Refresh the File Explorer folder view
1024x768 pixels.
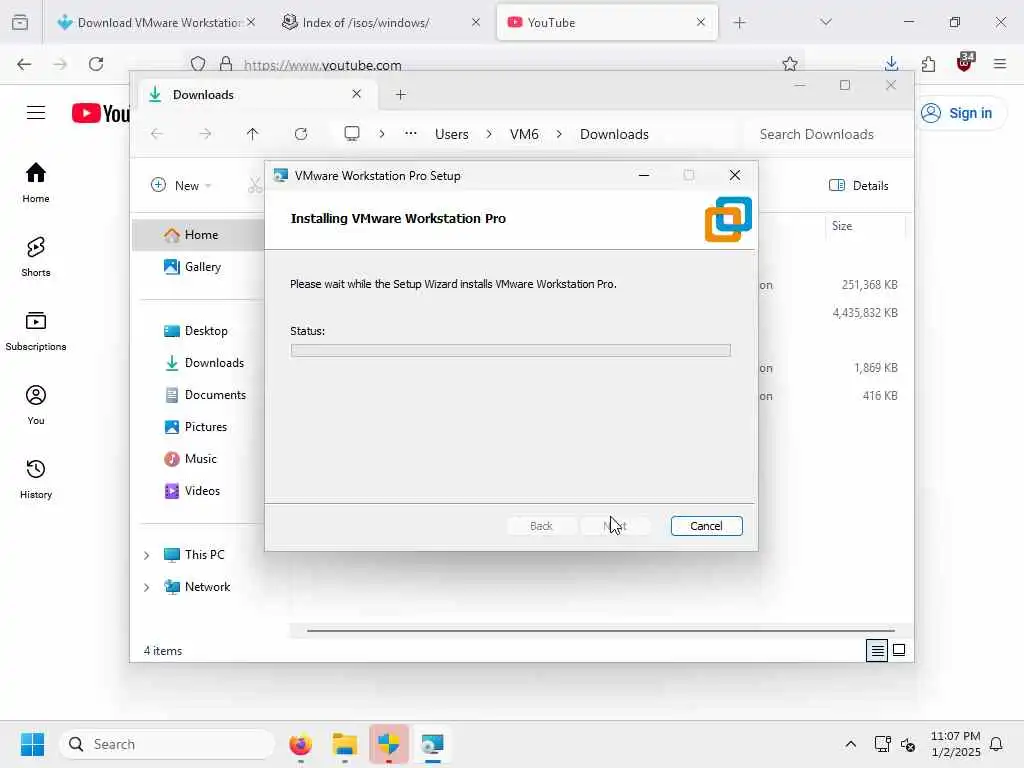tap(301, 134)
